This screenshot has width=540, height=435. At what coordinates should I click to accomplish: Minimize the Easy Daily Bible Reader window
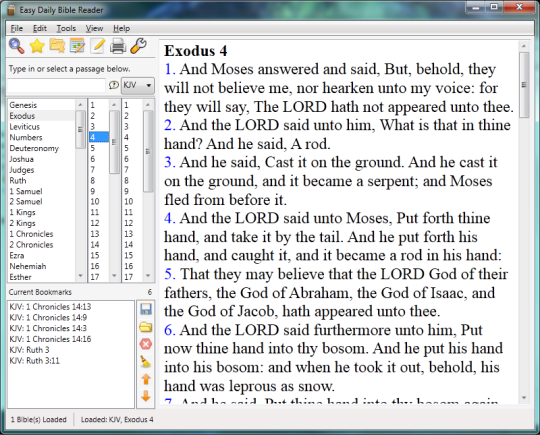pyautogui.click(x=476, y=7)
